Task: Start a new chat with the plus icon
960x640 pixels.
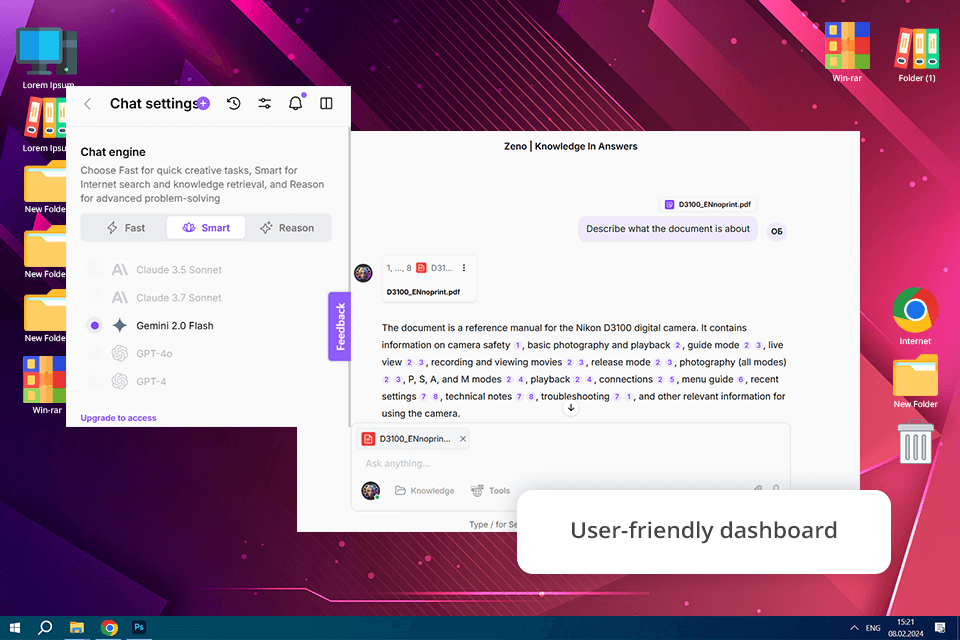Action: coord(203,104)
